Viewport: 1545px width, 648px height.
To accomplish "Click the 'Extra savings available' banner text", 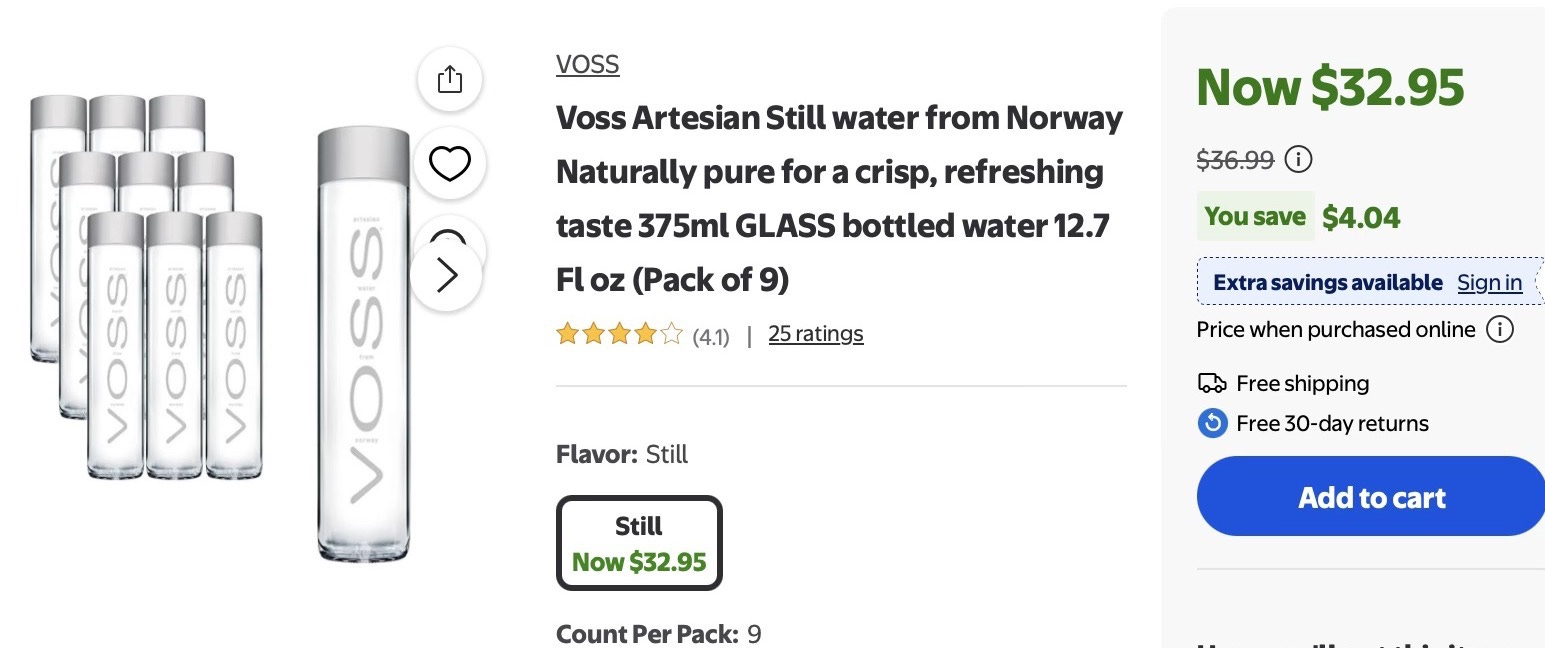I will click(1327, 283).
